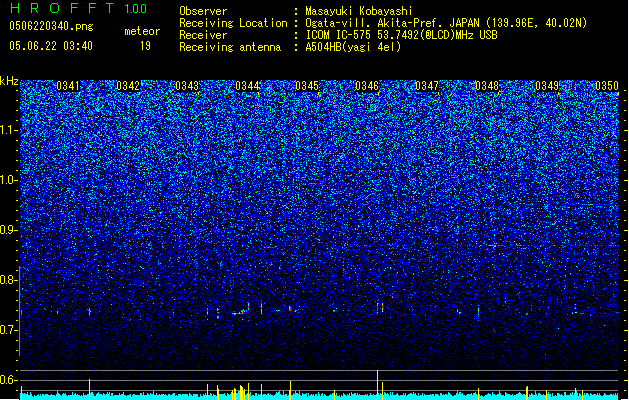Click the Receiving Location label
Image resolution: width=629 pixels, height=400 pixels.
[x=233, y=23]
